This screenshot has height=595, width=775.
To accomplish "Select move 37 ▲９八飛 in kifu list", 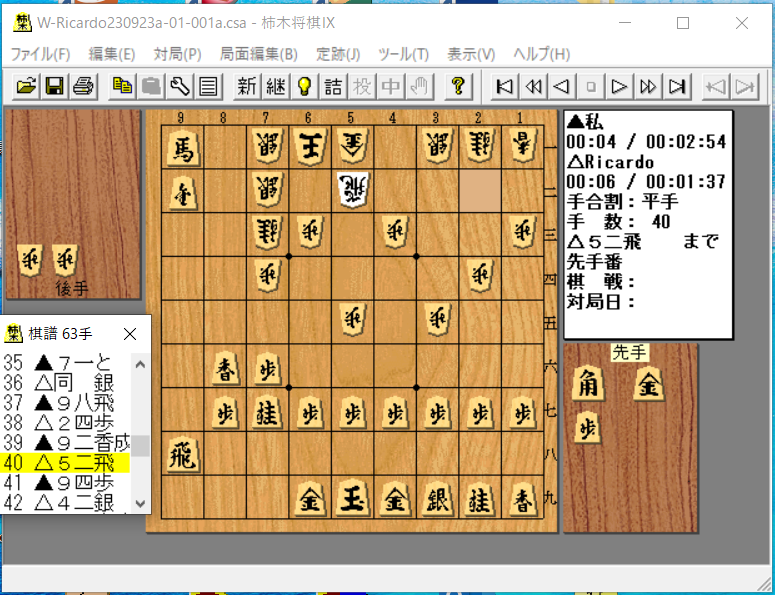I will (x=65, y=404).
